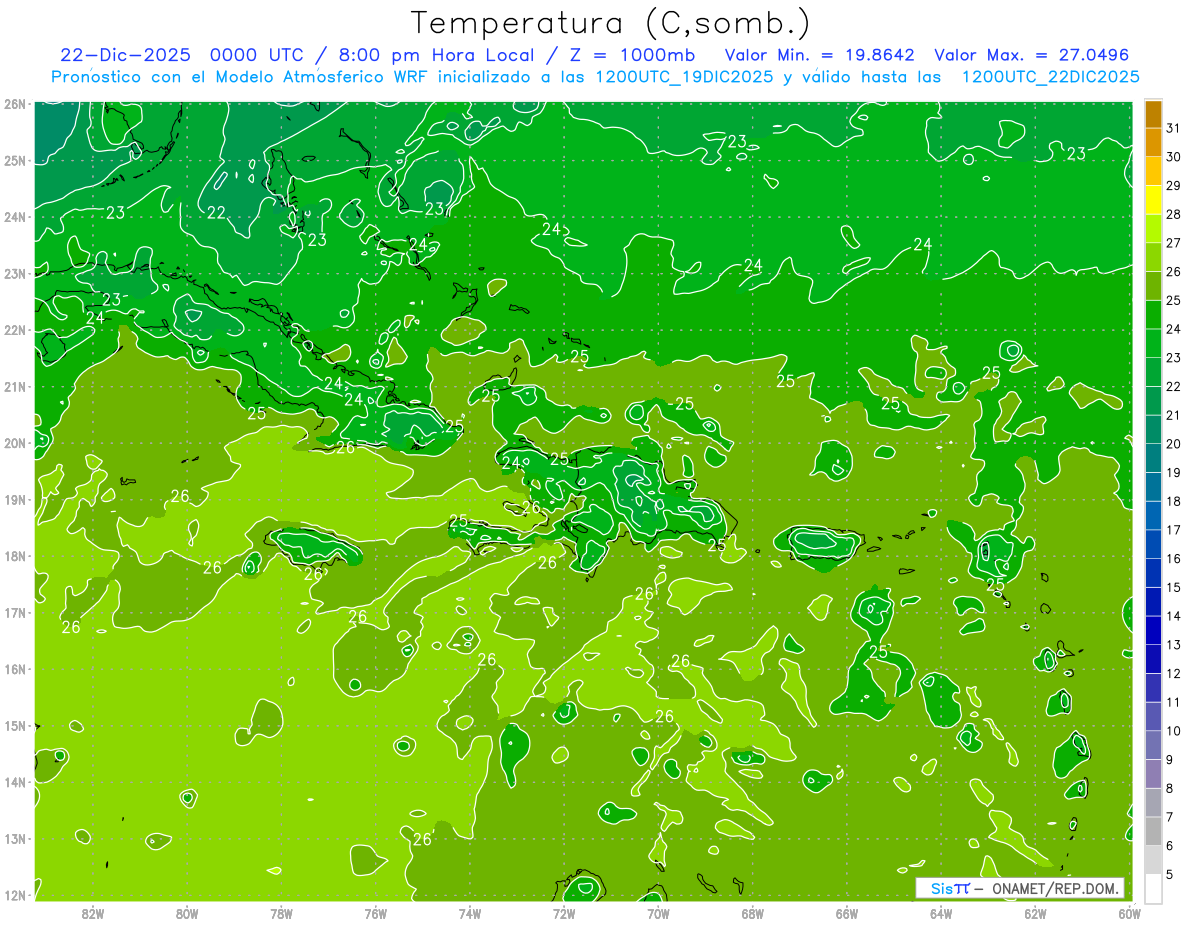The width and height of the screenshot is (1200, 927).
Task: Click the 'ONAMET/REP.DOM.' credit label
Action: pyautogui.click(x=1055, y=888)
